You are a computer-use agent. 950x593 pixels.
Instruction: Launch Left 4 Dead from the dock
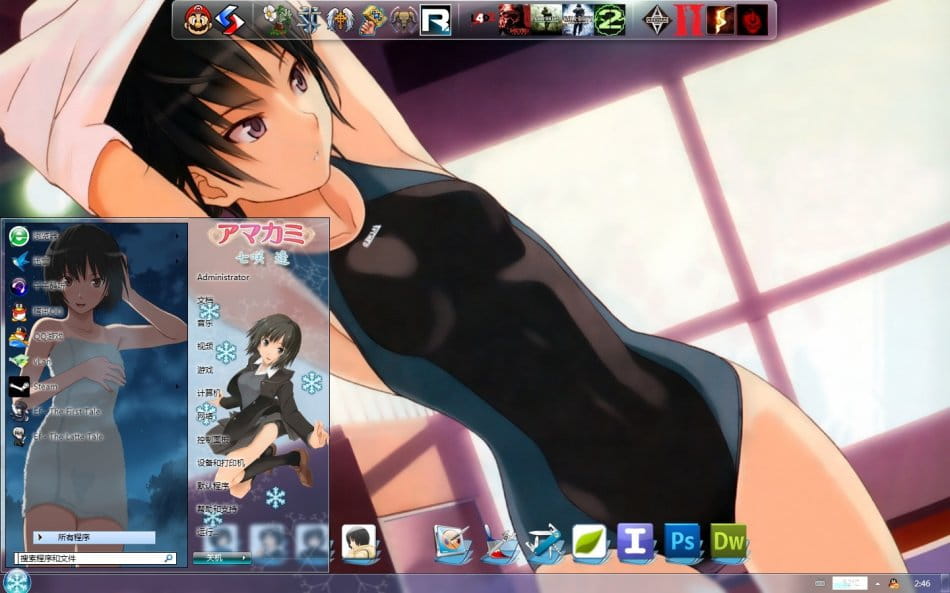[x=483, y=20]
